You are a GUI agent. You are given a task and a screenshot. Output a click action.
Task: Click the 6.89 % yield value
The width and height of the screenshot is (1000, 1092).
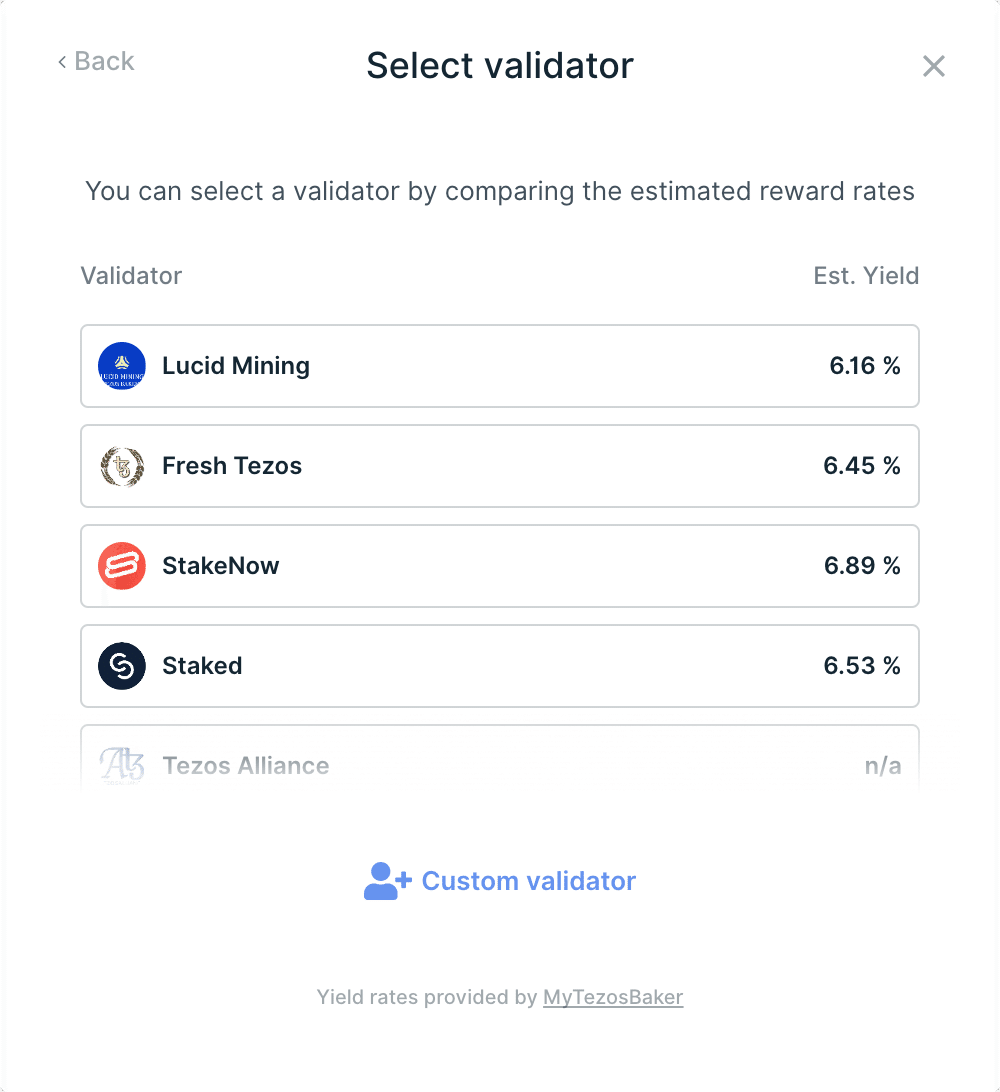point(862,566)
